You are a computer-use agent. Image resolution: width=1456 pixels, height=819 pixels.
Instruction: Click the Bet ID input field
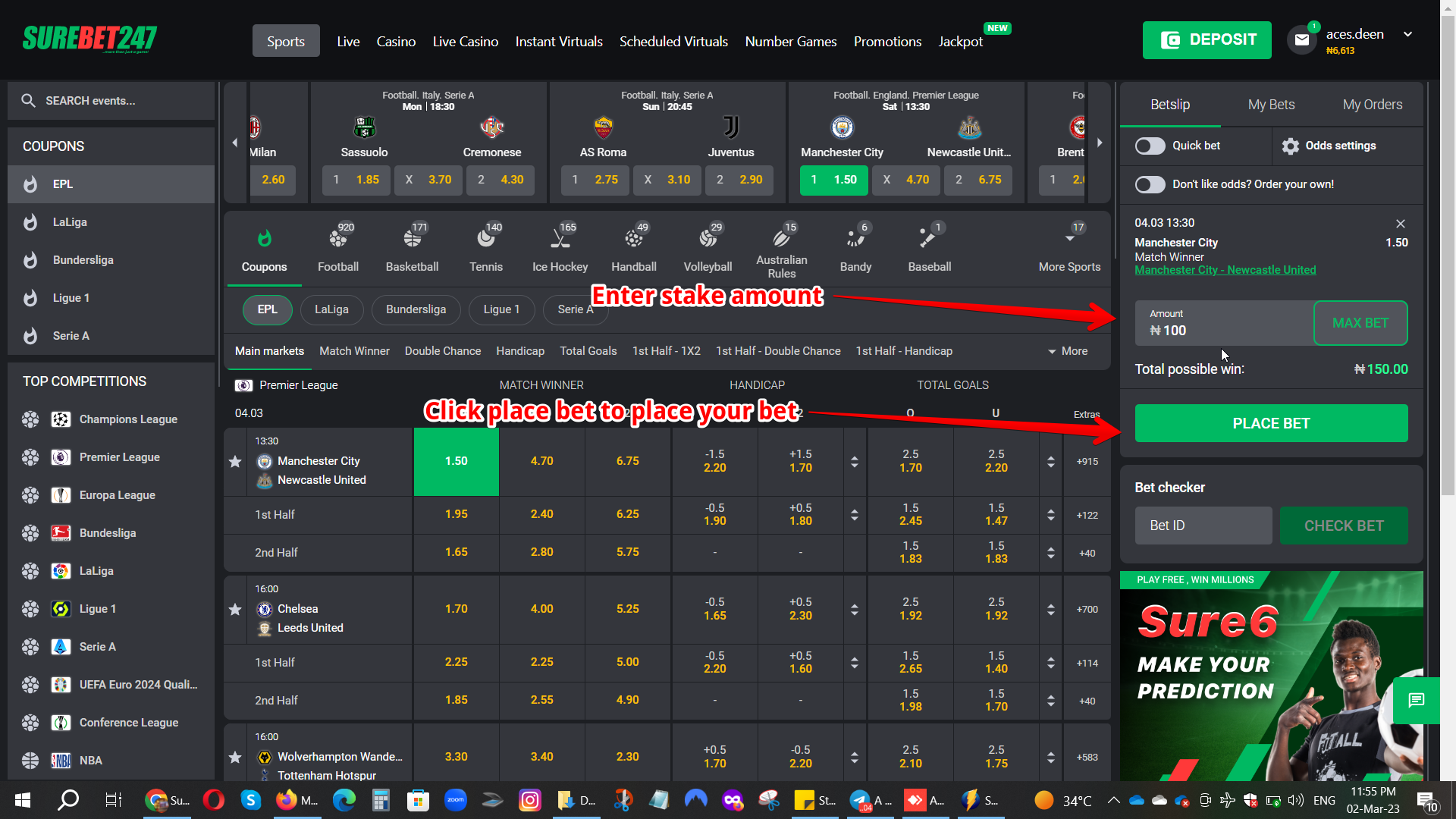[x=1203, y=526]
